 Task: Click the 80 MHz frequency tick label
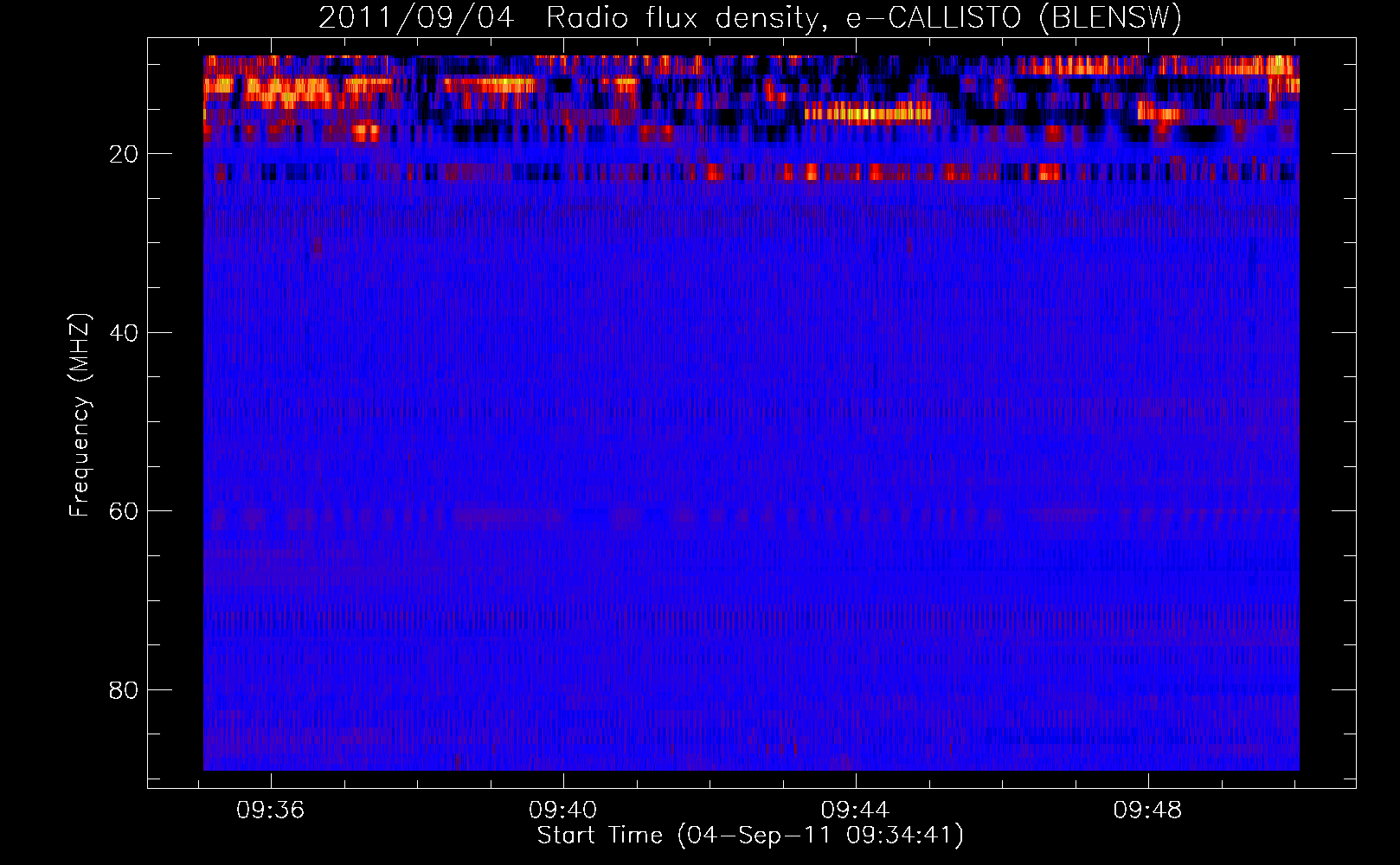coord(124,690)
